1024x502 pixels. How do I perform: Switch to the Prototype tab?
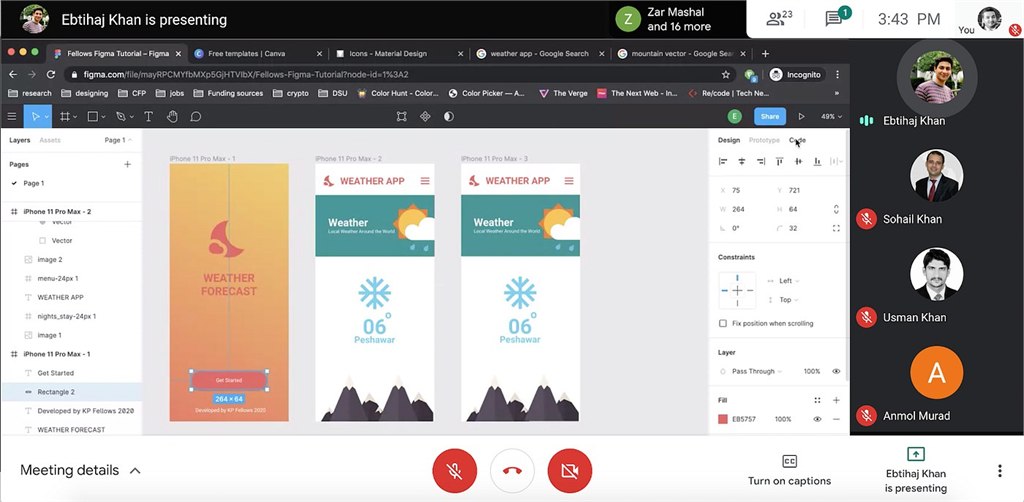pos(764,140)
